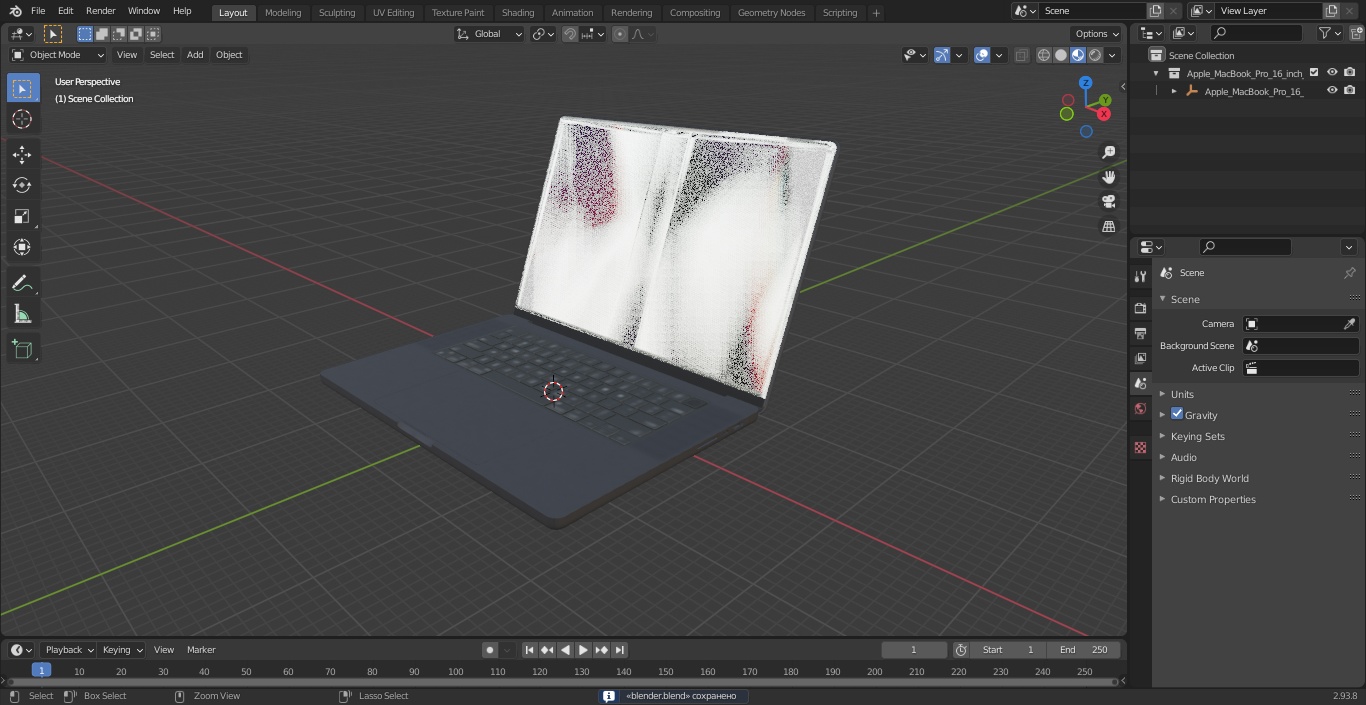Viewport: 1366px width, 705px height.
Task: Open the Render properties tab
Action: click(1140, 308)
